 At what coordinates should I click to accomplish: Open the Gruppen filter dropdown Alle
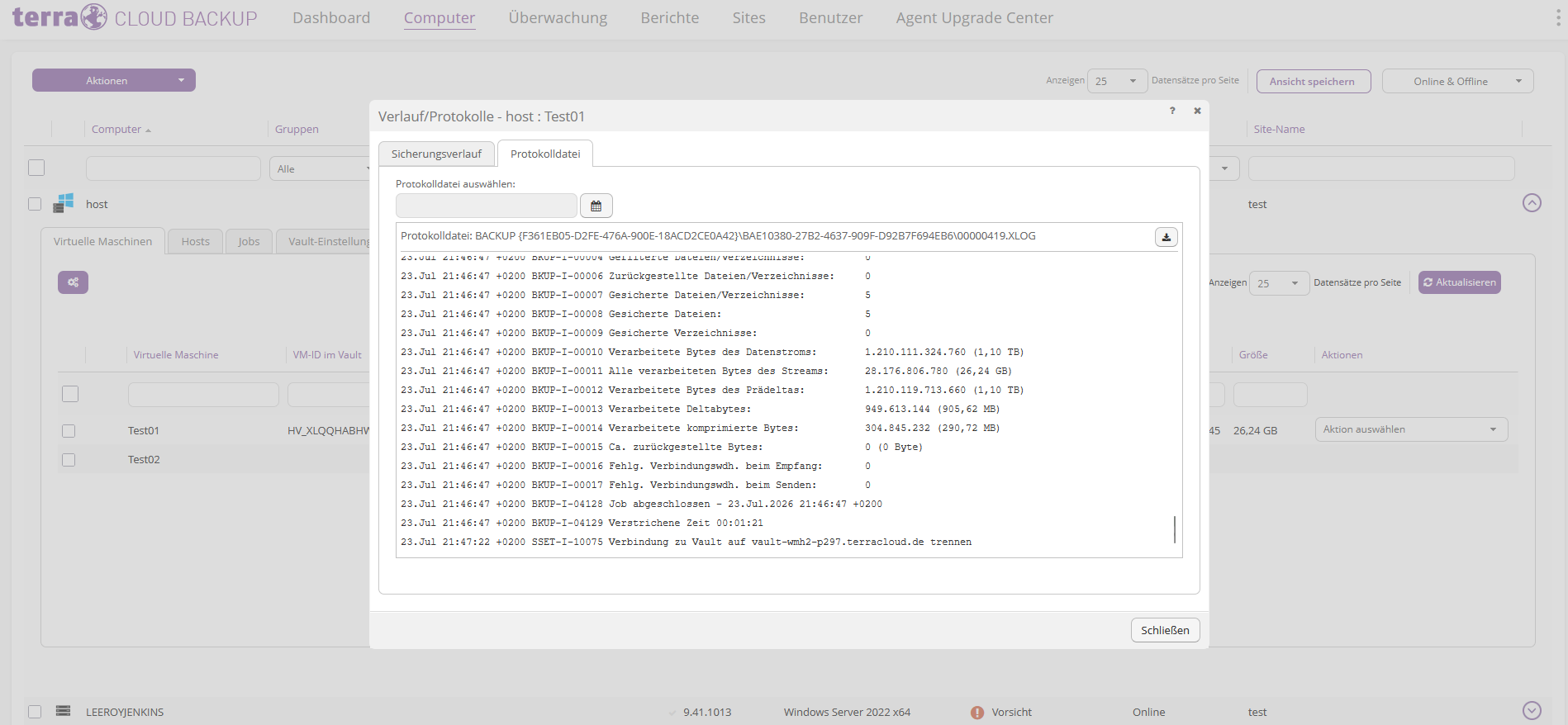pos(321,168)
